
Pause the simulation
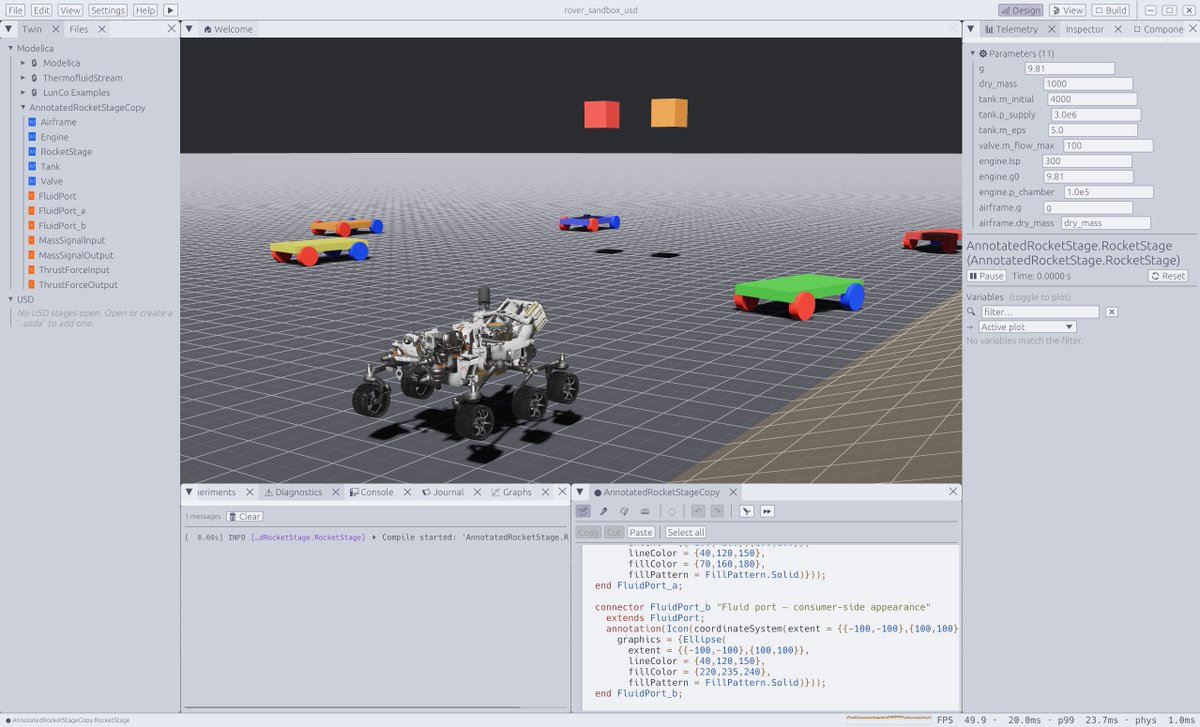pyautogui.click(x=987, y=276)
